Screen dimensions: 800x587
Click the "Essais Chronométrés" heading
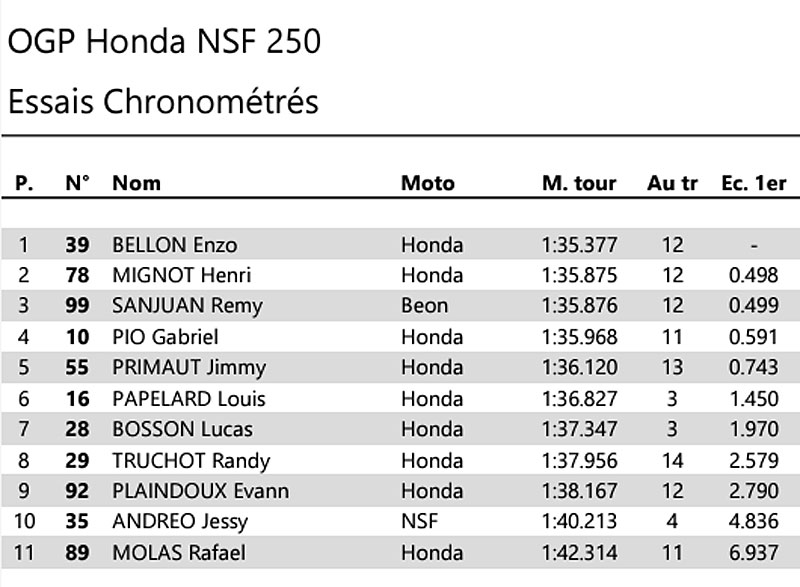[x=163, y=101]
